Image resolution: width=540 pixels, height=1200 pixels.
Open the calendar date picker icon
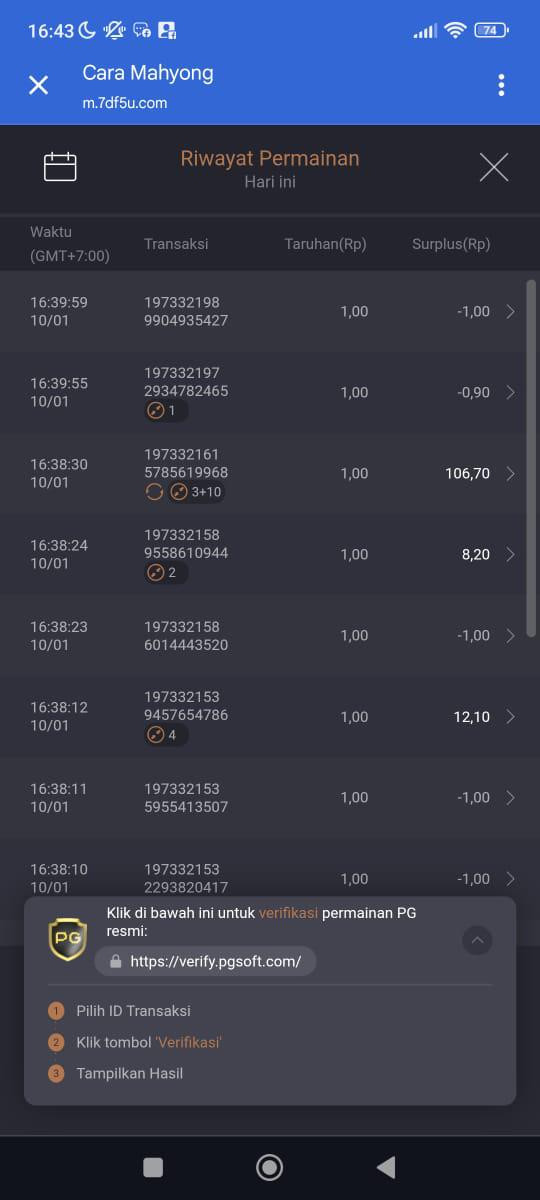(x=60, y=167)
